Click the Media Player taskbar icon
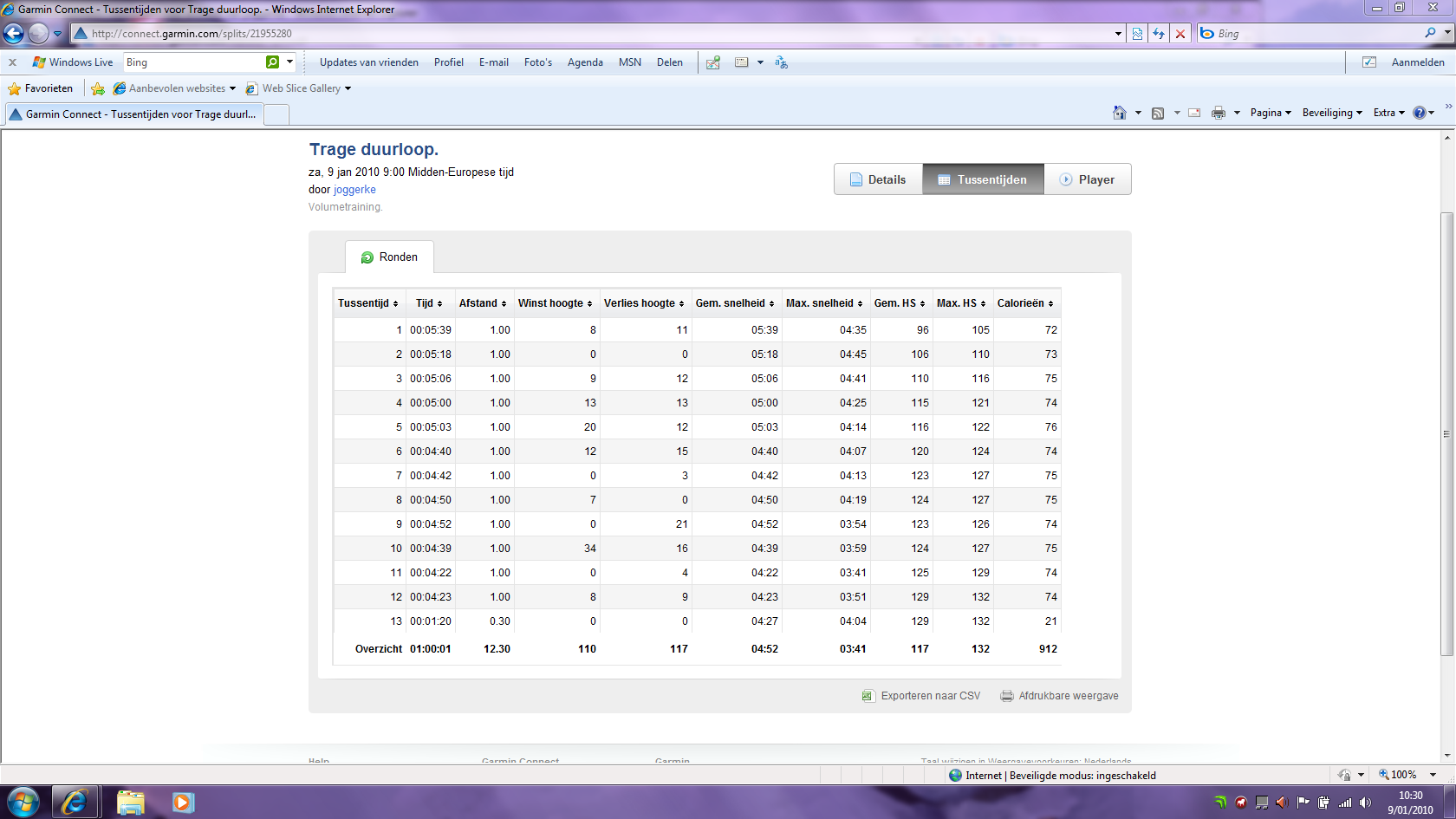 pyautogui.click(x=183, y=803)
